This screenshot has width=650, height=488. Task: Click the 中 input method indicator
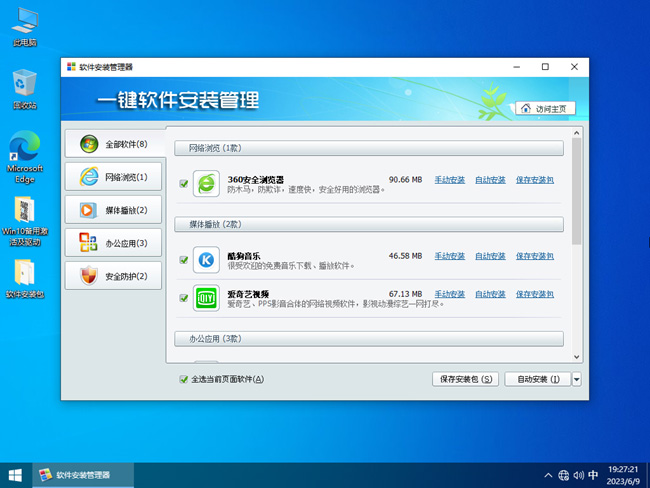click(593, 475)
